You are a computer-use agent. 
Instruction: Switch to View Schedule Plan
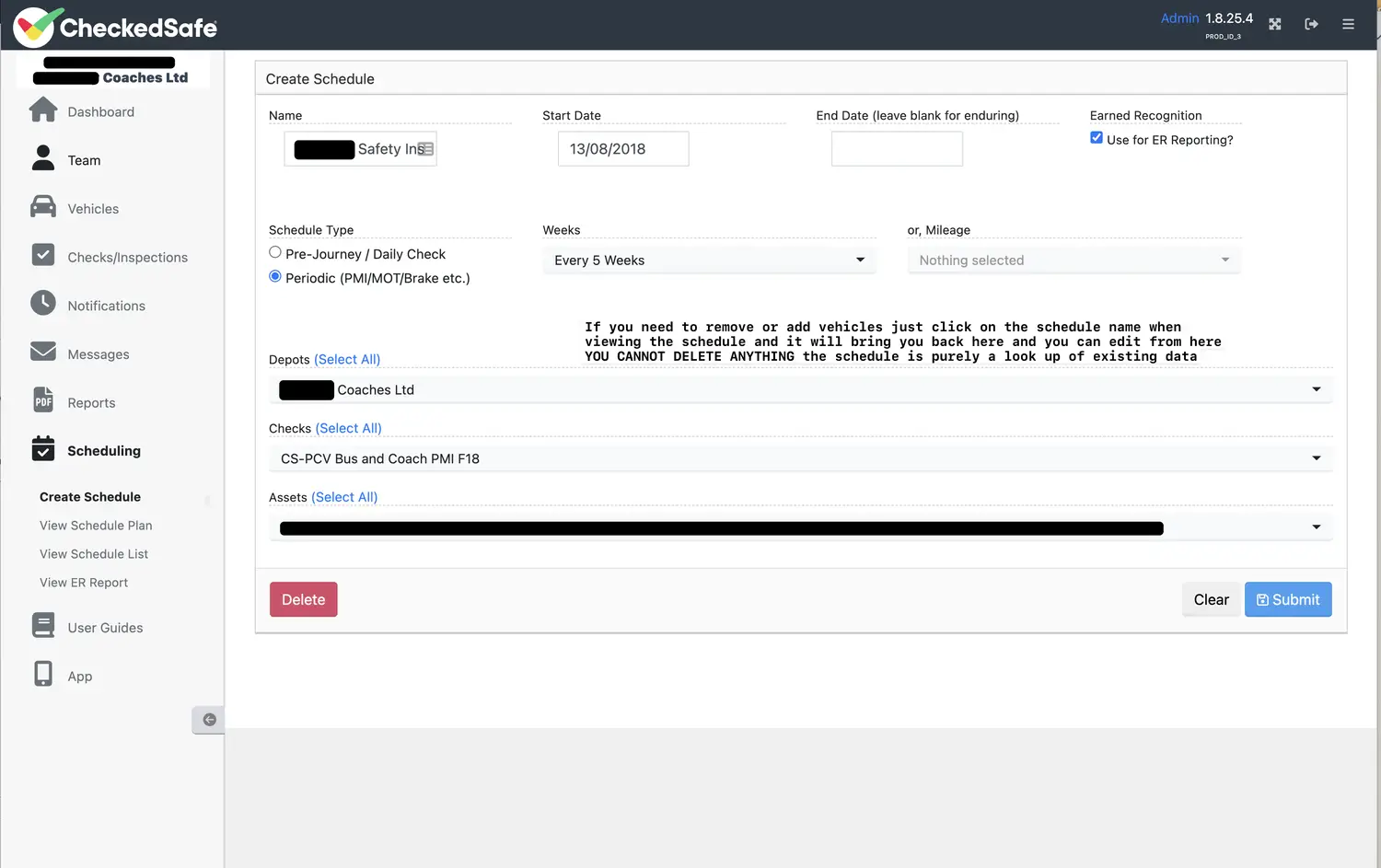pyautogui.click(x=96, y=525)
